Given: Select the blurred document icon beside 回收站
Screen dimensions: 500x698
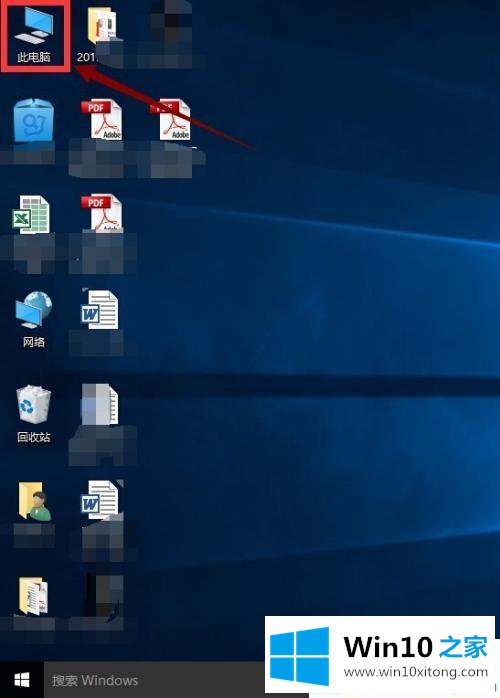Looking at the screenshot, I should point(100,404).
